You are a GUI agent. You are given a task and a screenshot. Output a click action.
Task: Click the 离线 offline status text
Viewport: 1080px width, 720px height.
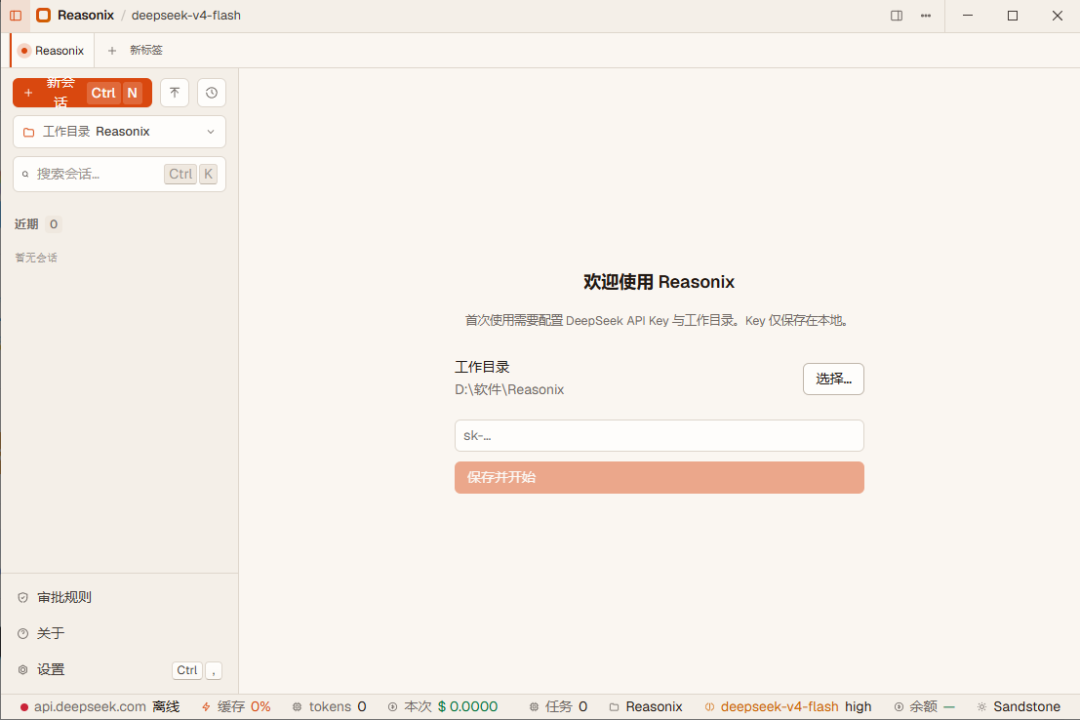[x=166, y=707]
